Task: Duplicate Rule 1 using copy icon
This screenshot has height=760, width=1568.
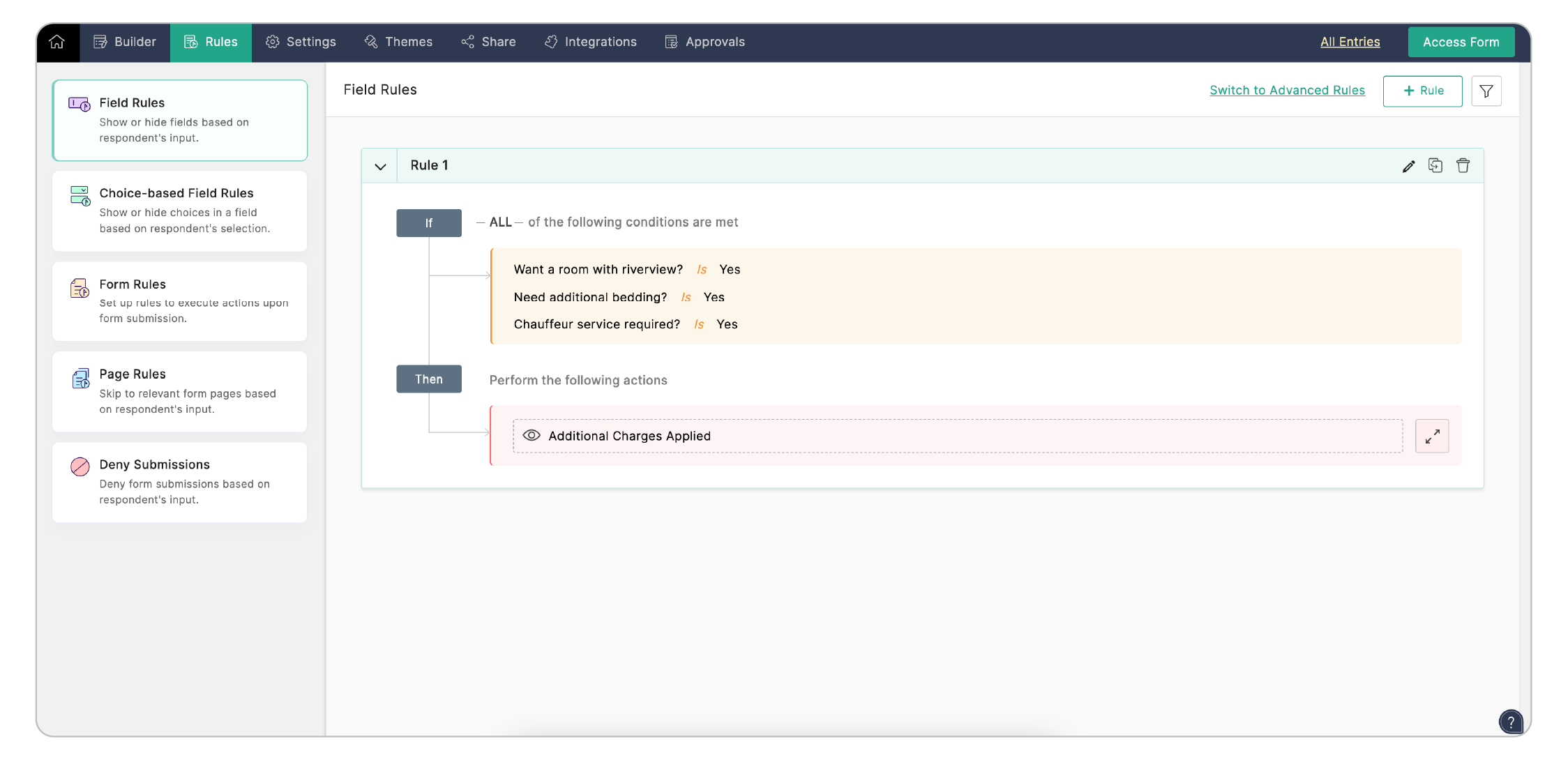Action: coord(1435,165)
